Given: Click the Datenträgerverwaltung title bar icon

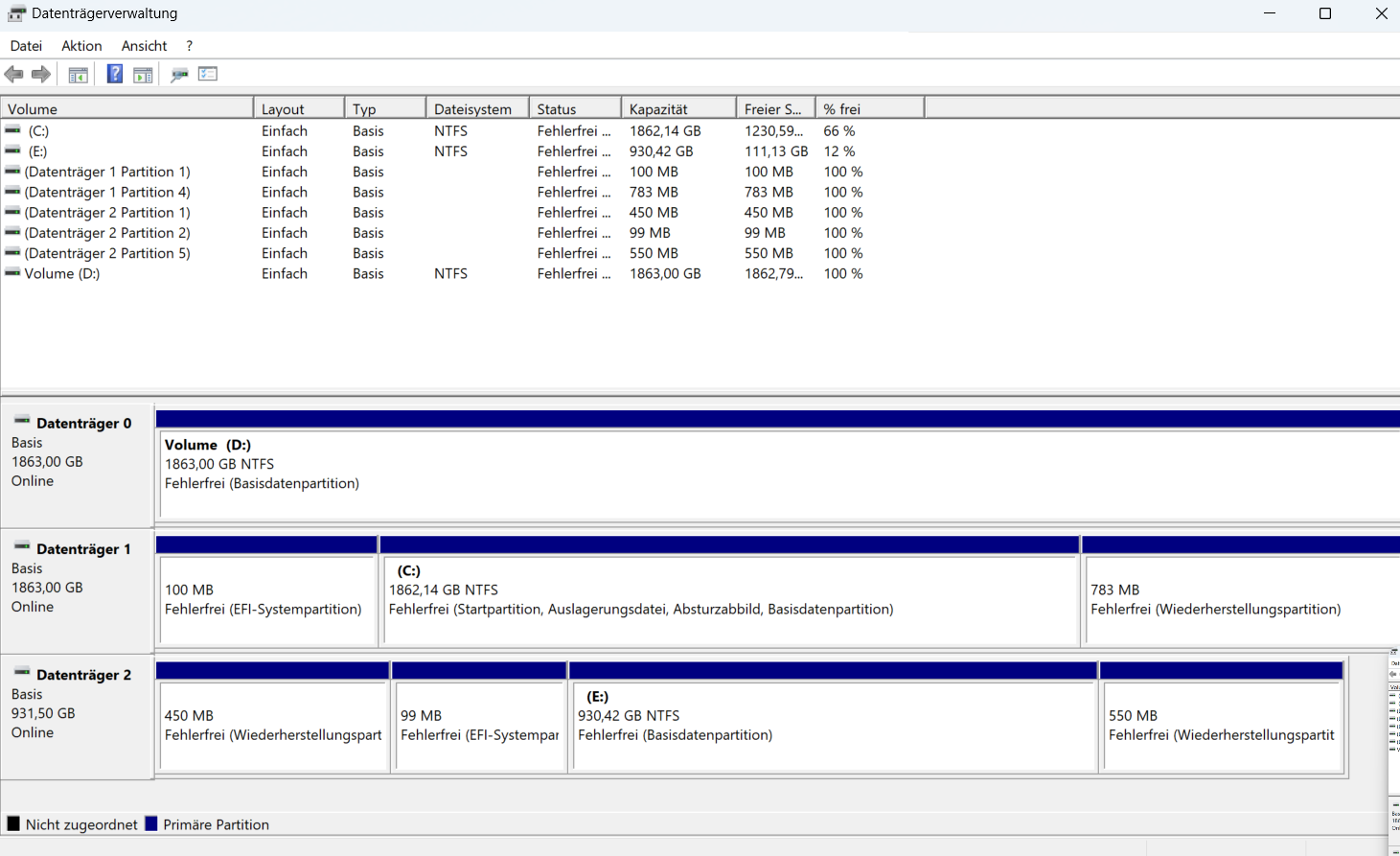Looking at the screenshot, I should 16,13.
